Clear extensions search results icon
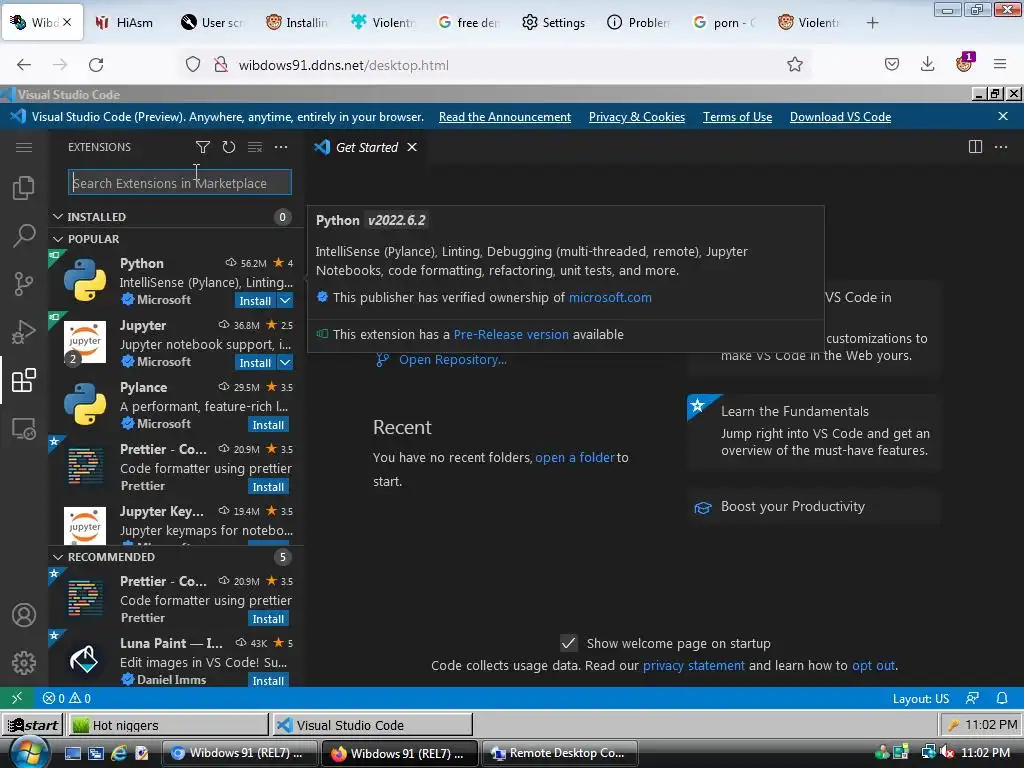 click(x=255, y=147)
